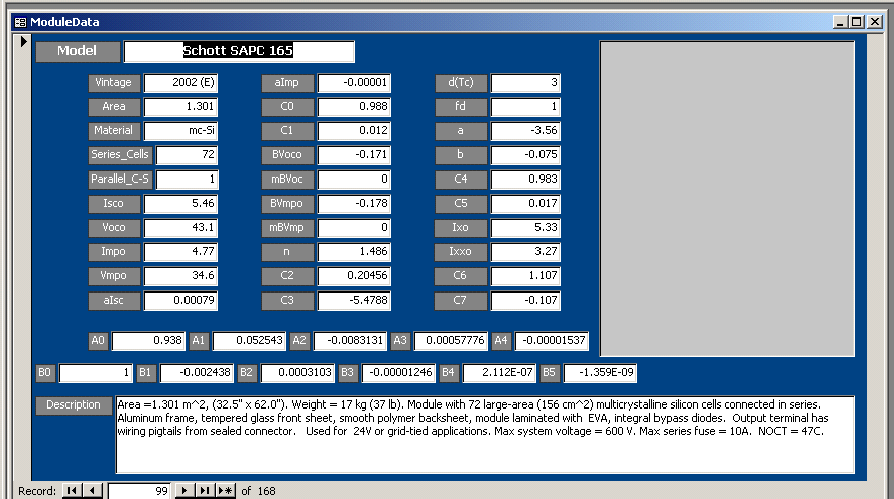The width and height of the screenshot is (894, 499).
Task: Edit the A3 field value 0.00057776
Action: 450,341
